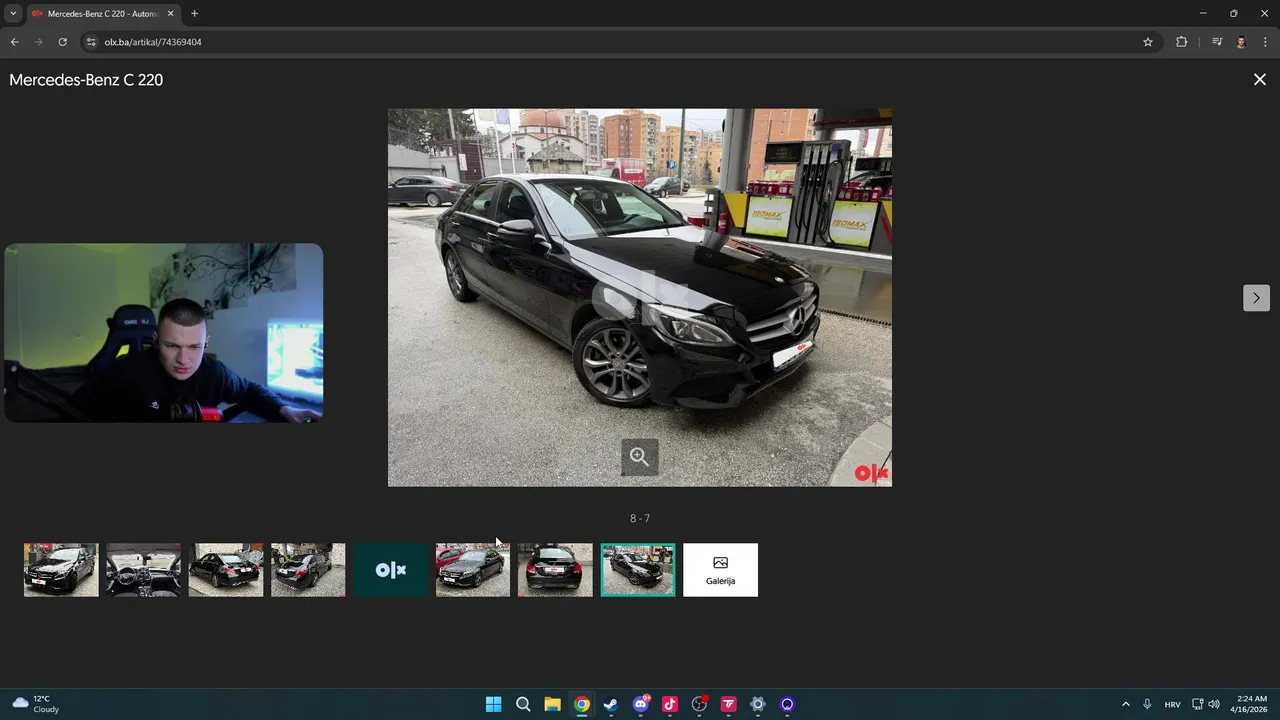Select the OLX logo placeholder thumbnail
Screen dimensions: 1280x720
click(x=390, y=570)
